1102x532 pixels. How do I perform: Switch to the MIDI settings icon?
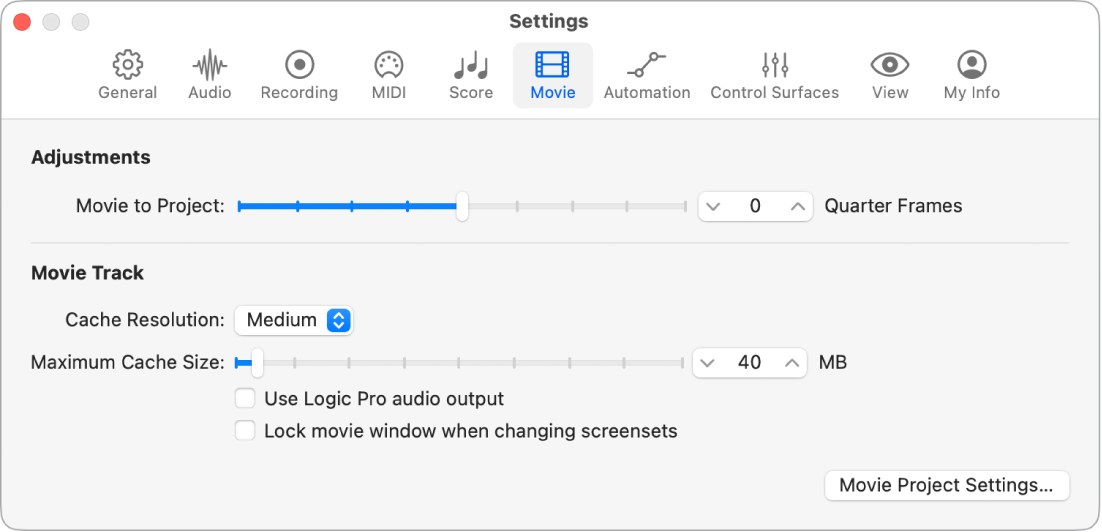388,66
